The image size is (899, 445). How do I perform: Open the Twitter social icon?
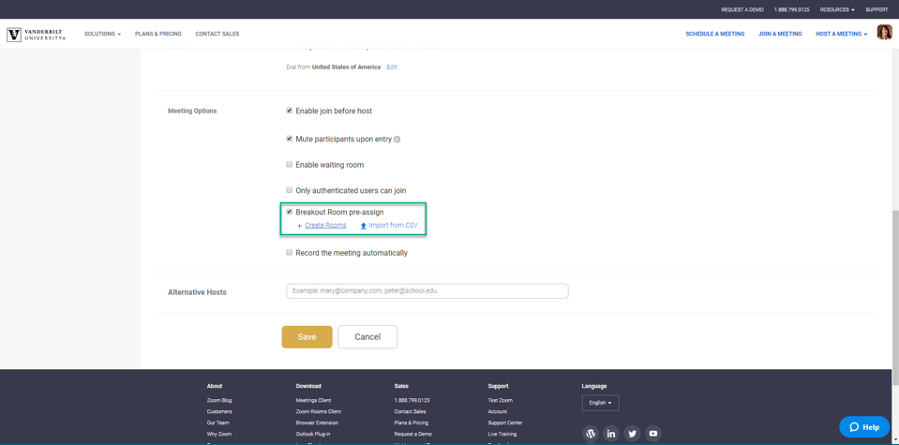(x=632, y=434)
